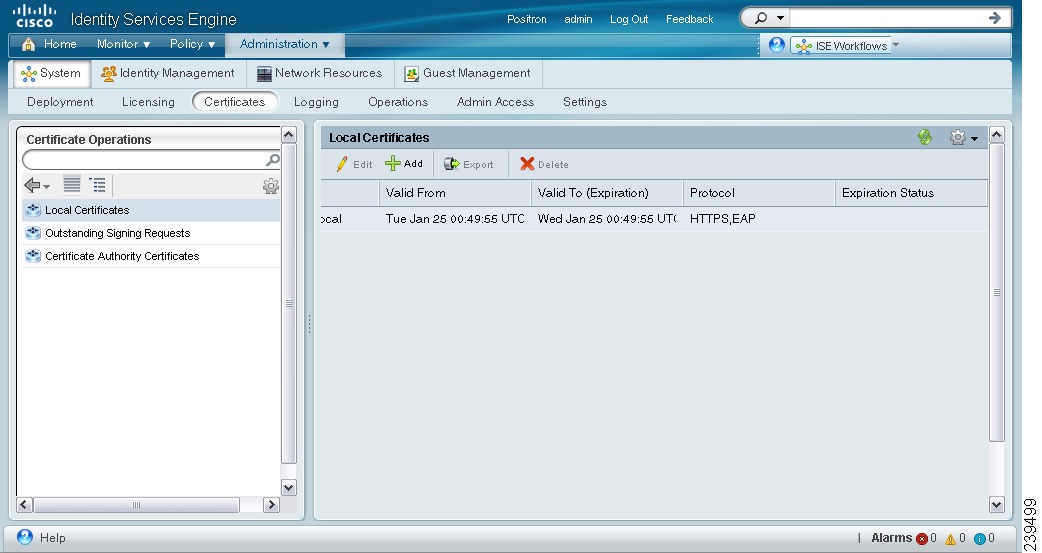Open the Administration menu
Image resolution: width=1042 pixels, height=553 pixels.
(284, 44)
